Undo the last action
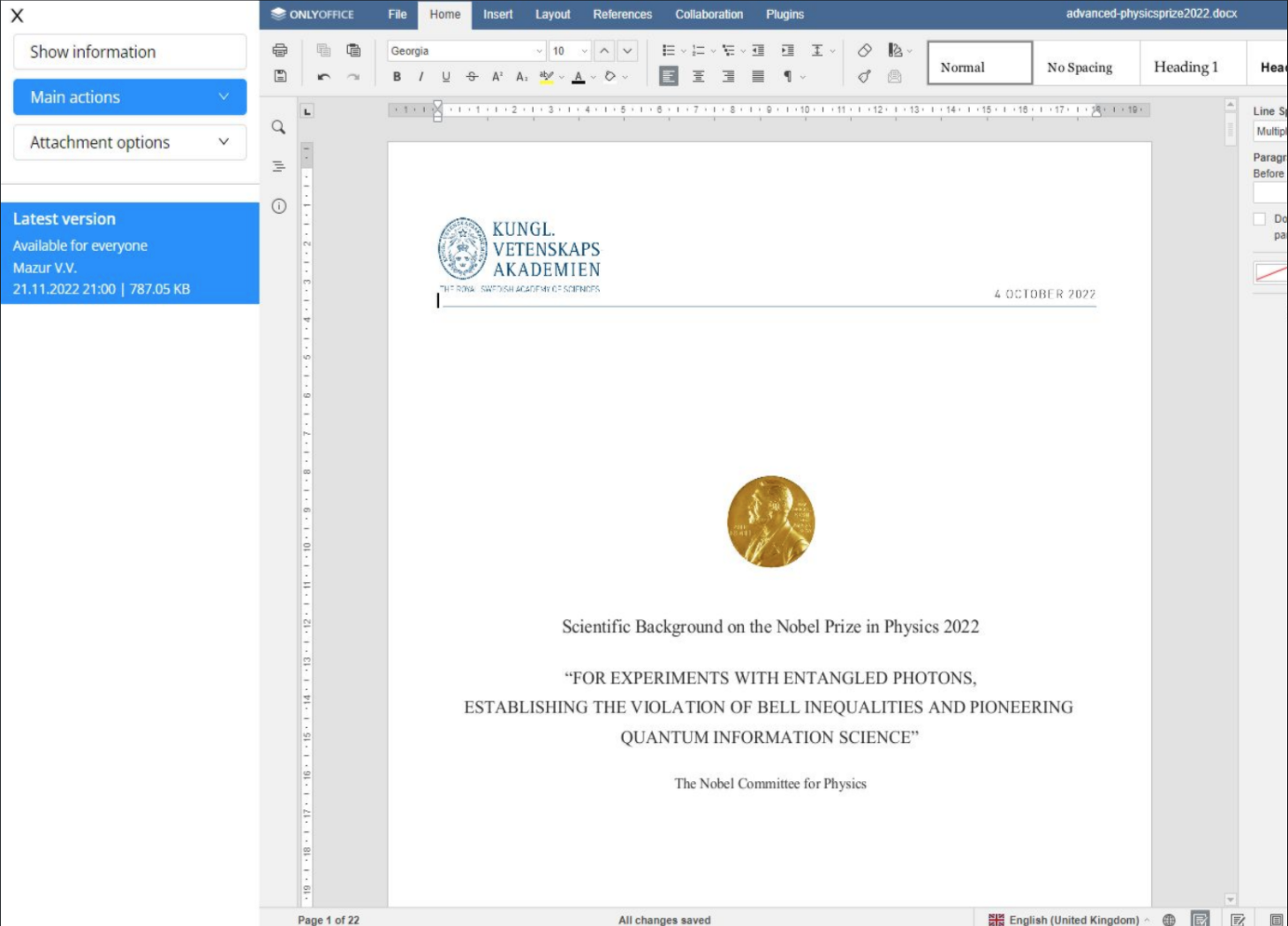This screenshot has width=1288, height=926. (x=323, y=77)
